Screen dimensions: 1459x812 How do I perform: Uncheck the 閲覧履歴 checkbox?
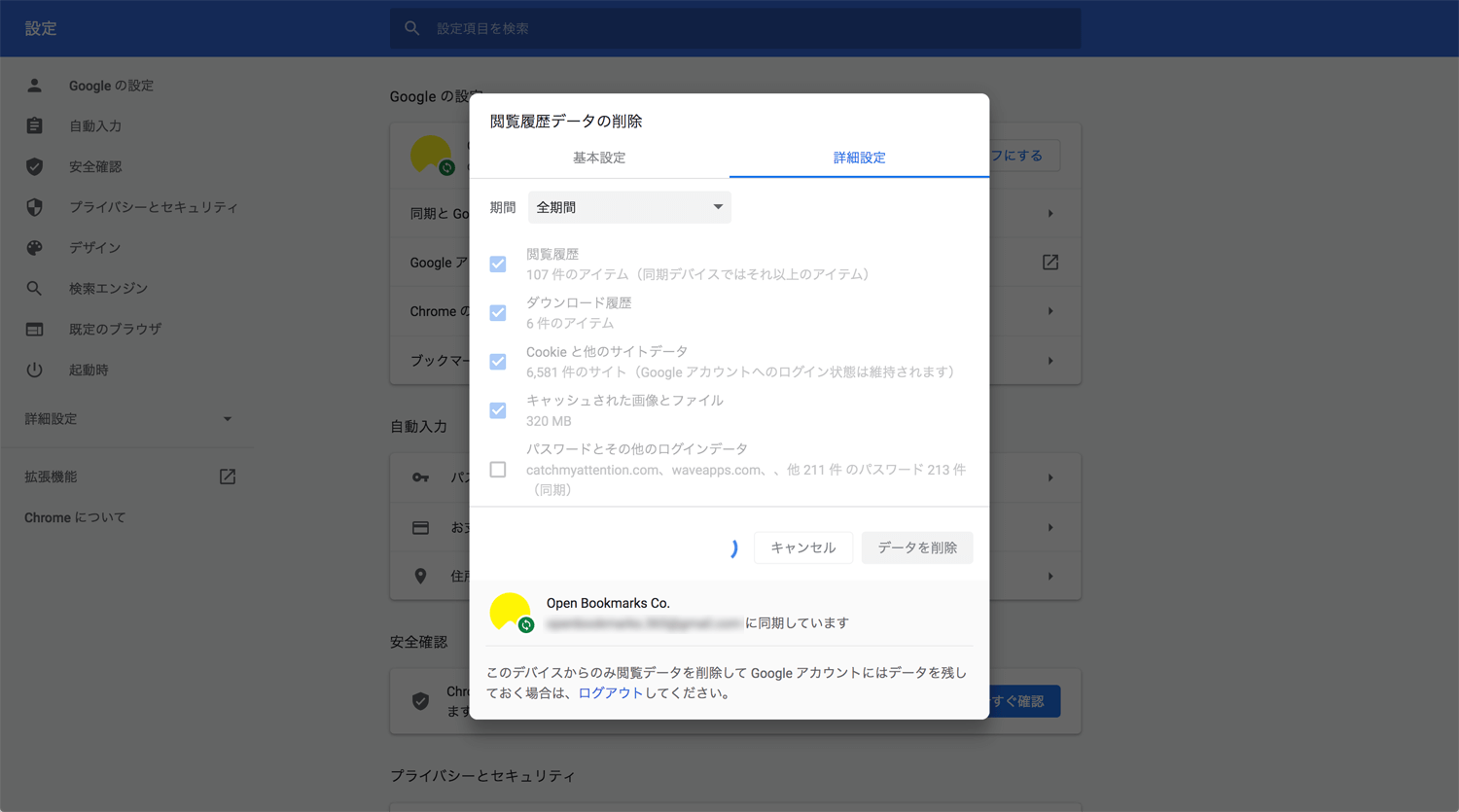(x=498, y=265)
